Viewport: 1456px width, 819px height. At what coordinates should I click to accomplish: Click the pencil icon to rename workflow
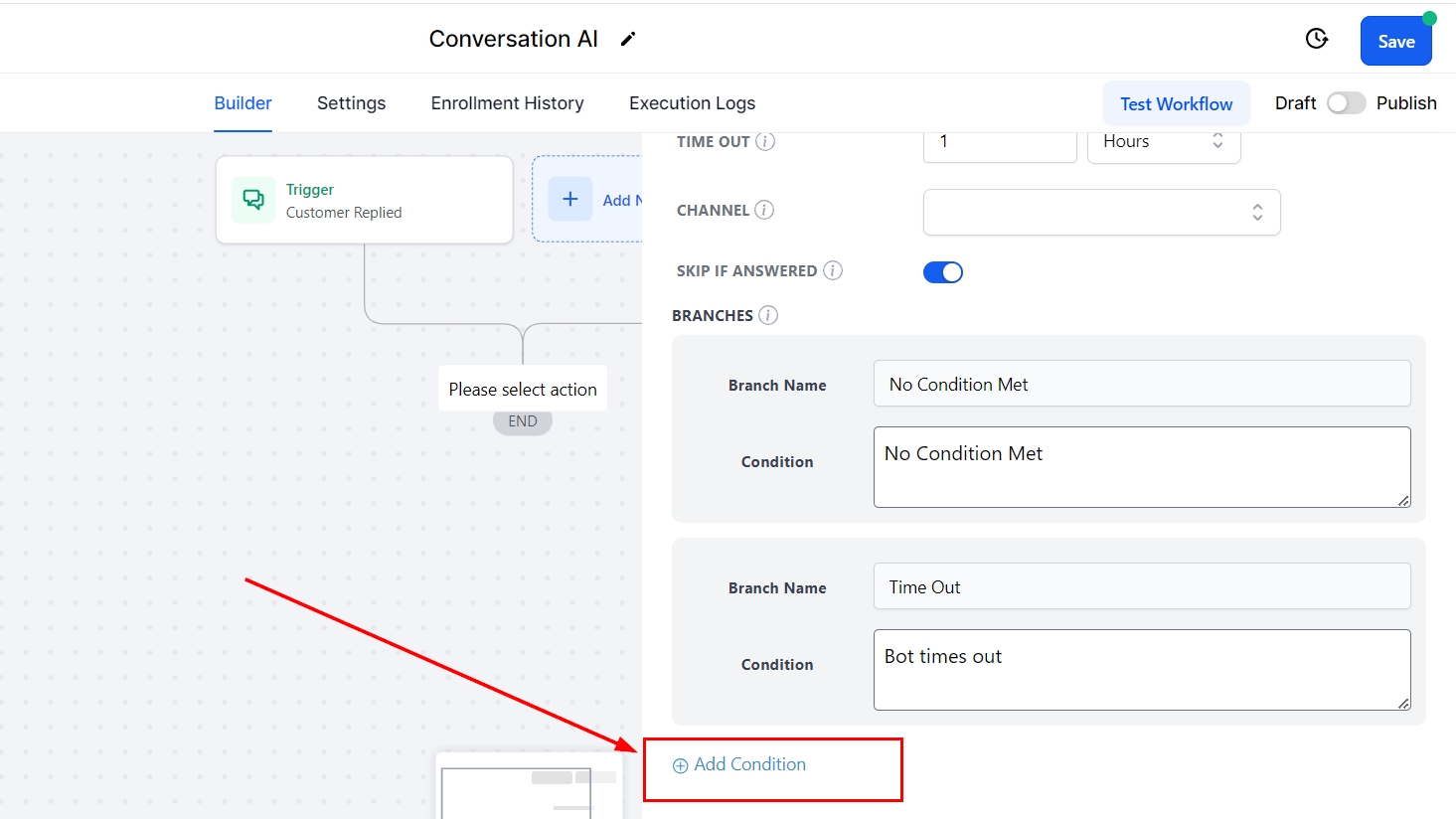click(628, 39)
